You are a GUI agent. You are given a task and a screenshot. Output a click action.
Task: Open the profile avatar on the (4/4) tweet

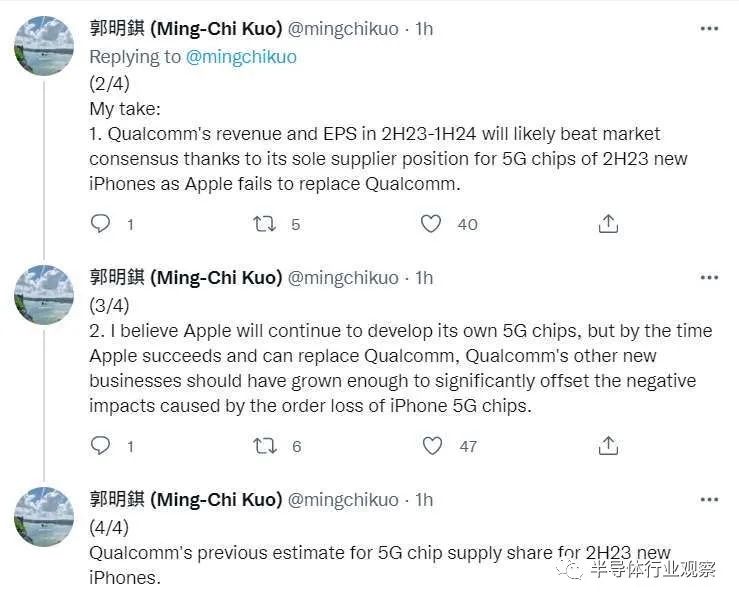click(x=44, y=517)
